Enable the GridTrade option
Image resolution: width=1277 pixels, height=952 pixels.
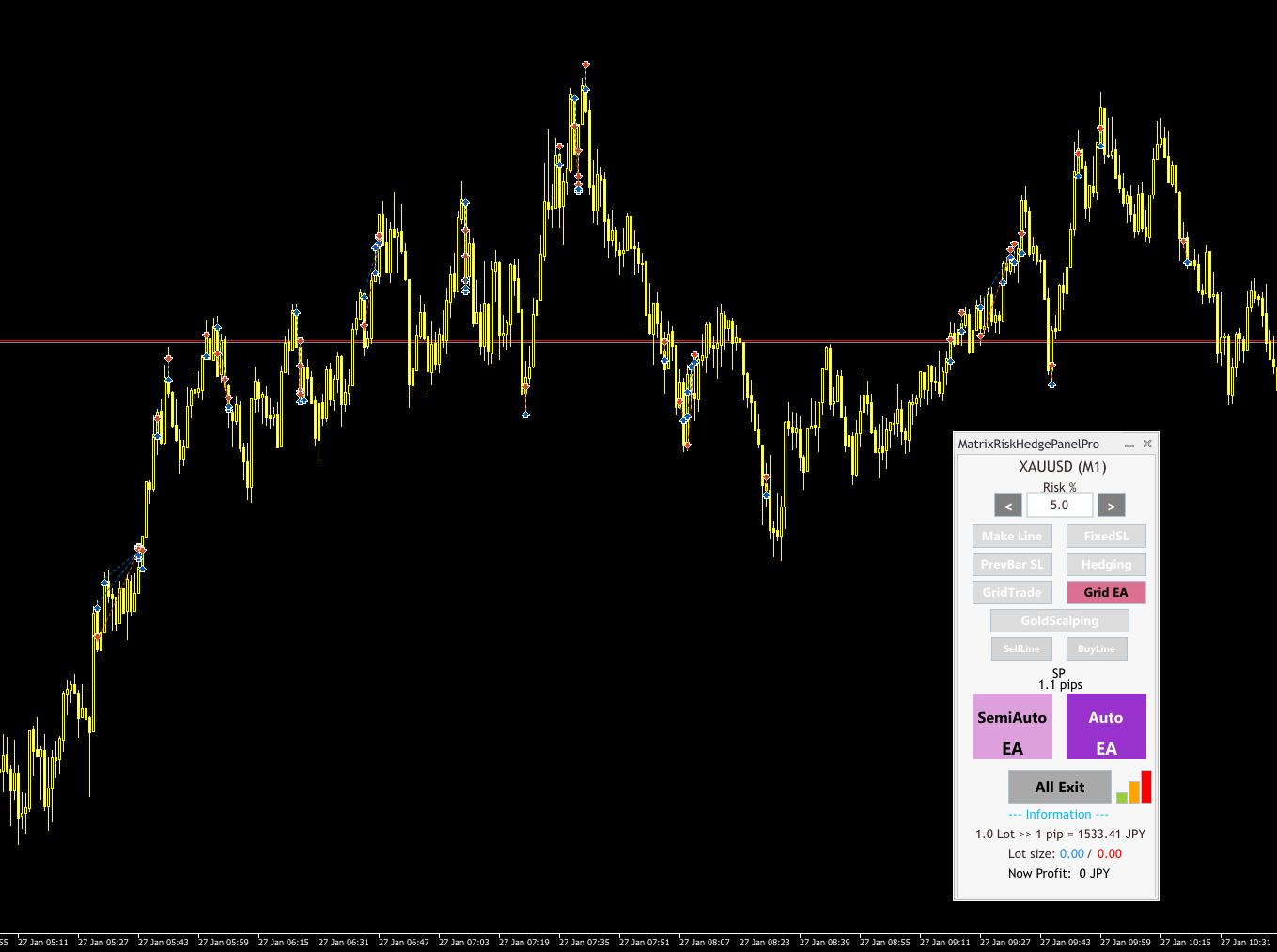(1012, 593)
